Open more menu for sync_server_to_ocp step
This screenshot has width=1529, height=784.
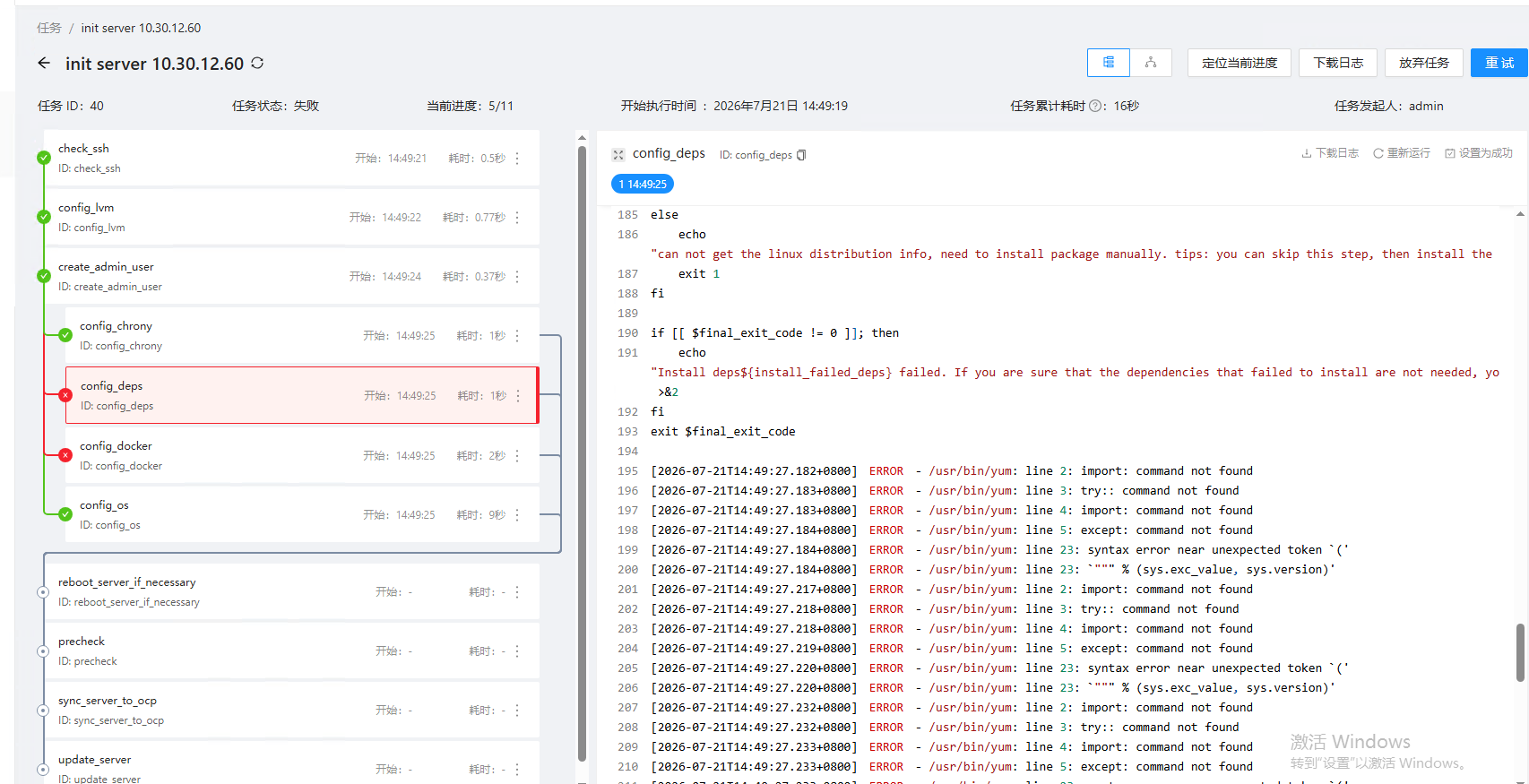[517, 710]
